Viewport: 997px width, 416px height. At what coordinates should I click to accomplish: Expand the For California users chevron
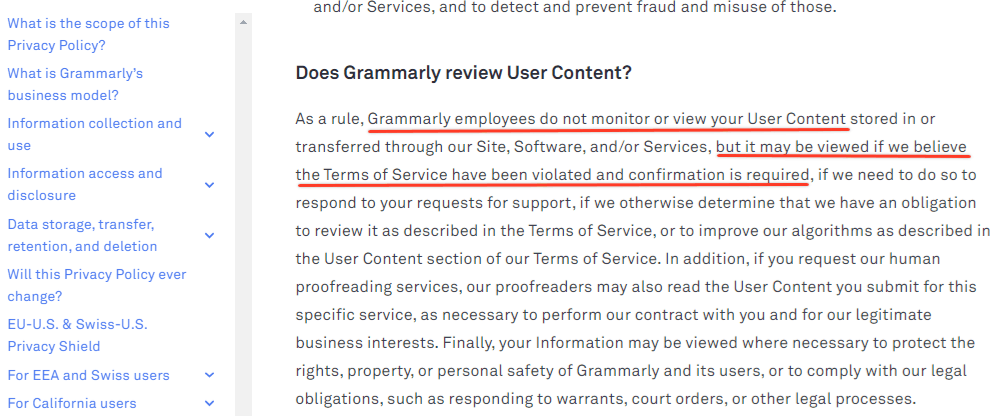pyautogui.click(x=210, y=403)
